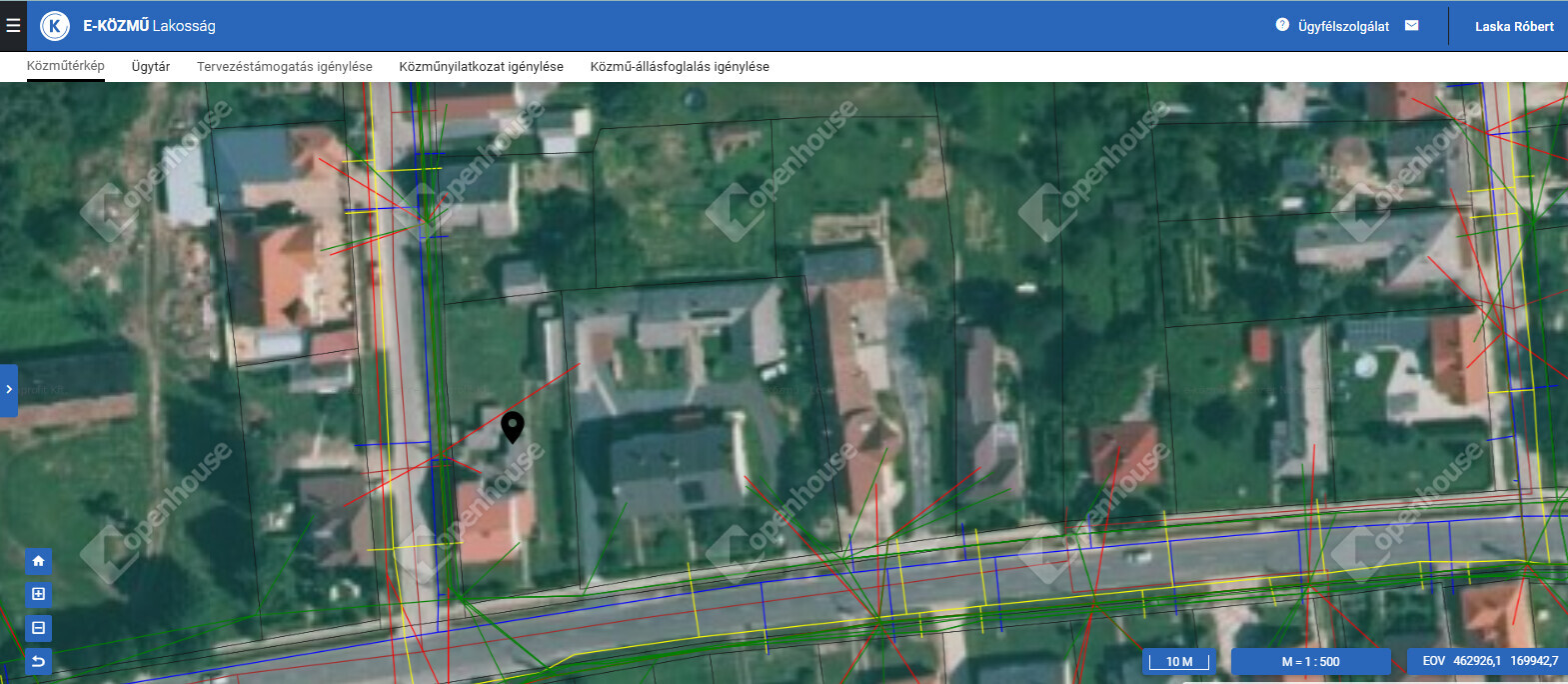Click the M = 1 : 500 scale box
This screenshot has height=684, width=1568.
[1310, 661]
